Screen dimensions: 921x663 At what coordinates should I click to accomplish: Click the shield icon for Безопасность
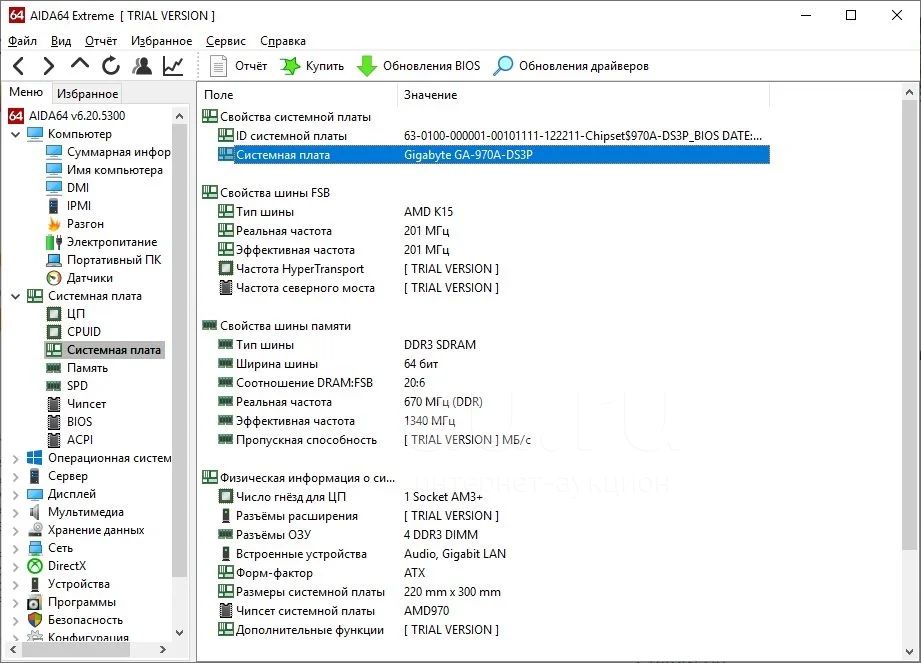tap(35, 620)
